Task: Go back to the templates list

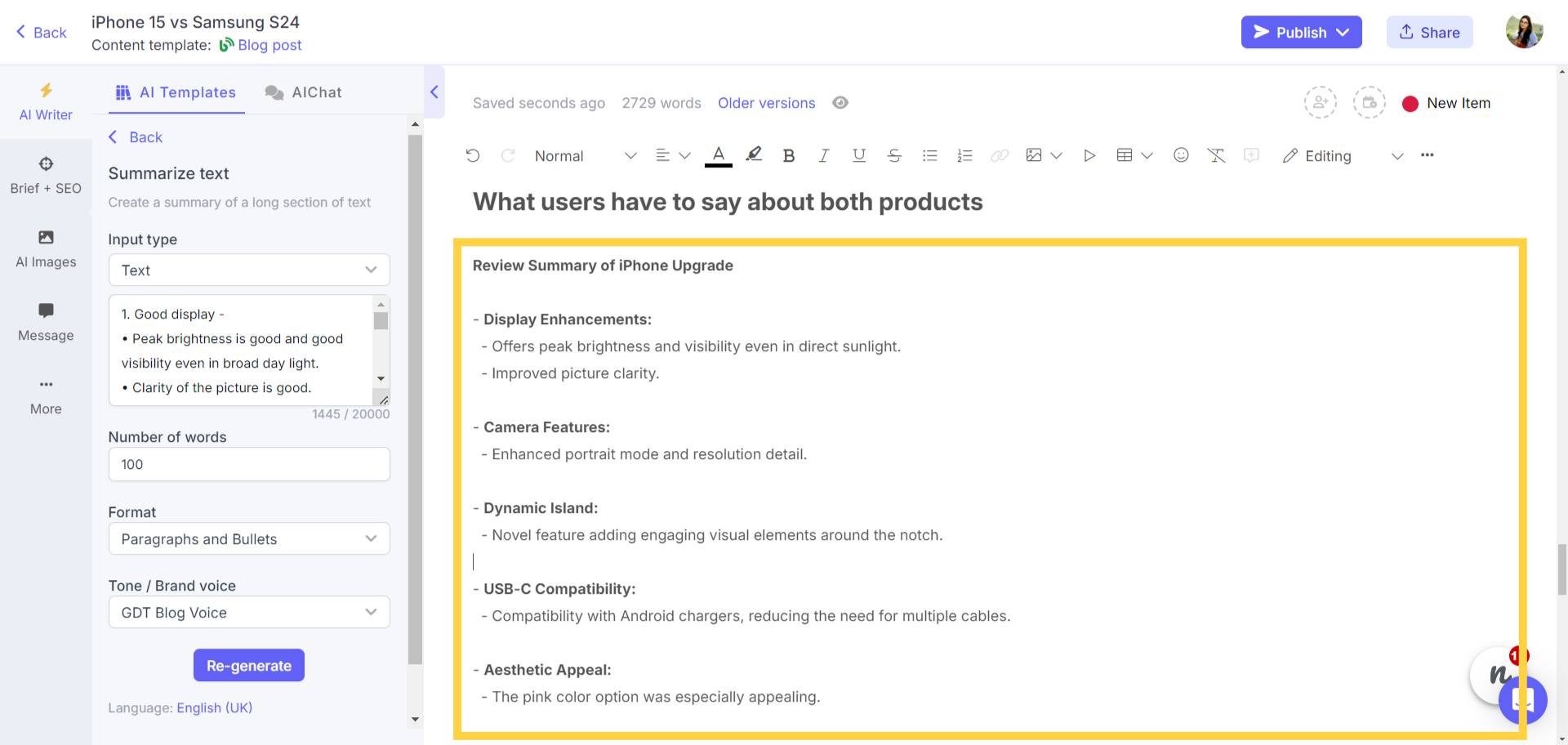Action: [136, 137]
